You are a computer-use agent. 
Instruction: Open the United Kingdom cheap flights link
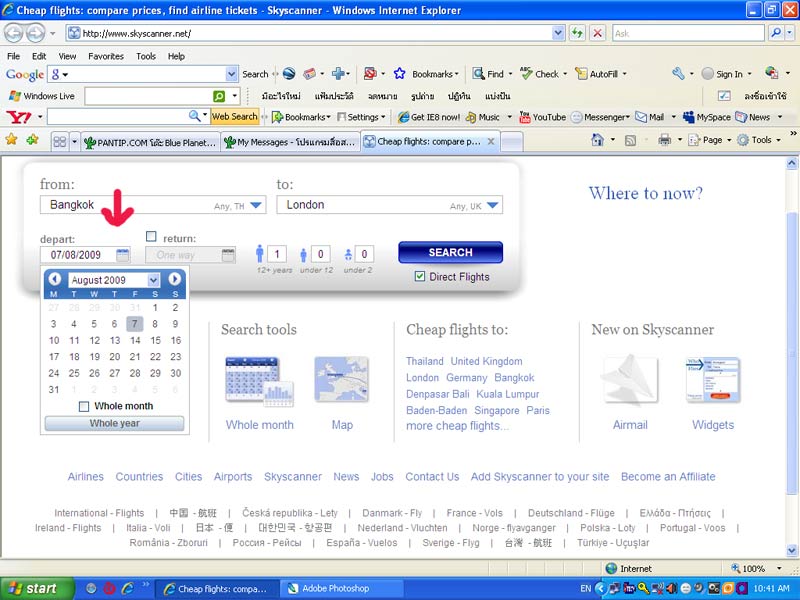pos(486,361)
